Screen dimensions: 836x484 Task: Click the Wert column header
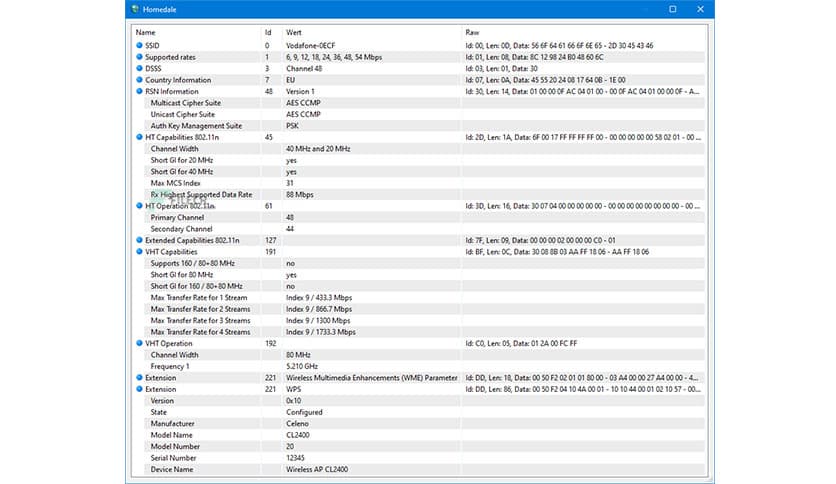[294, 32]
